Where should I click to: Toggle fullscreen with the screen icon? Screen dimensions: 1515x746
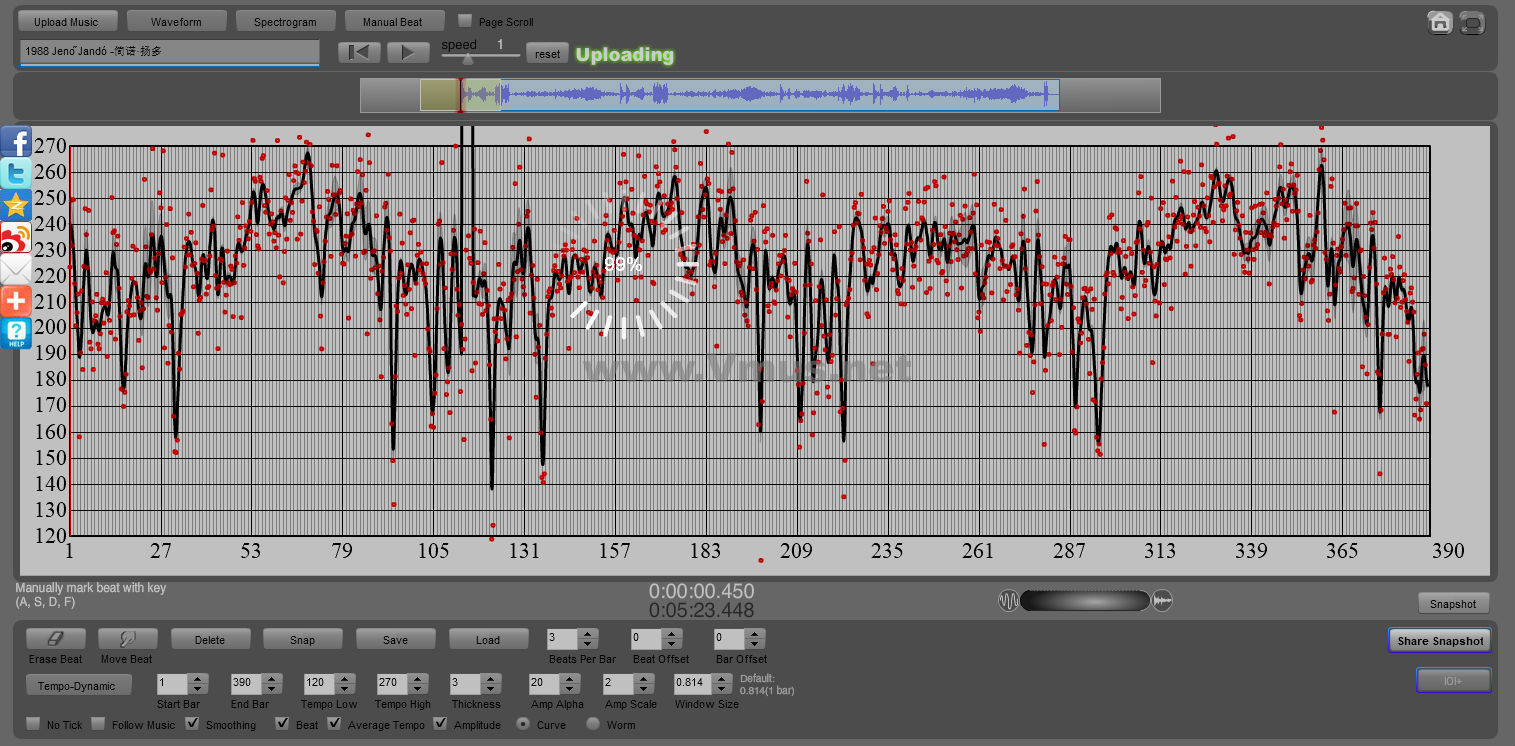coord(1472,23)
